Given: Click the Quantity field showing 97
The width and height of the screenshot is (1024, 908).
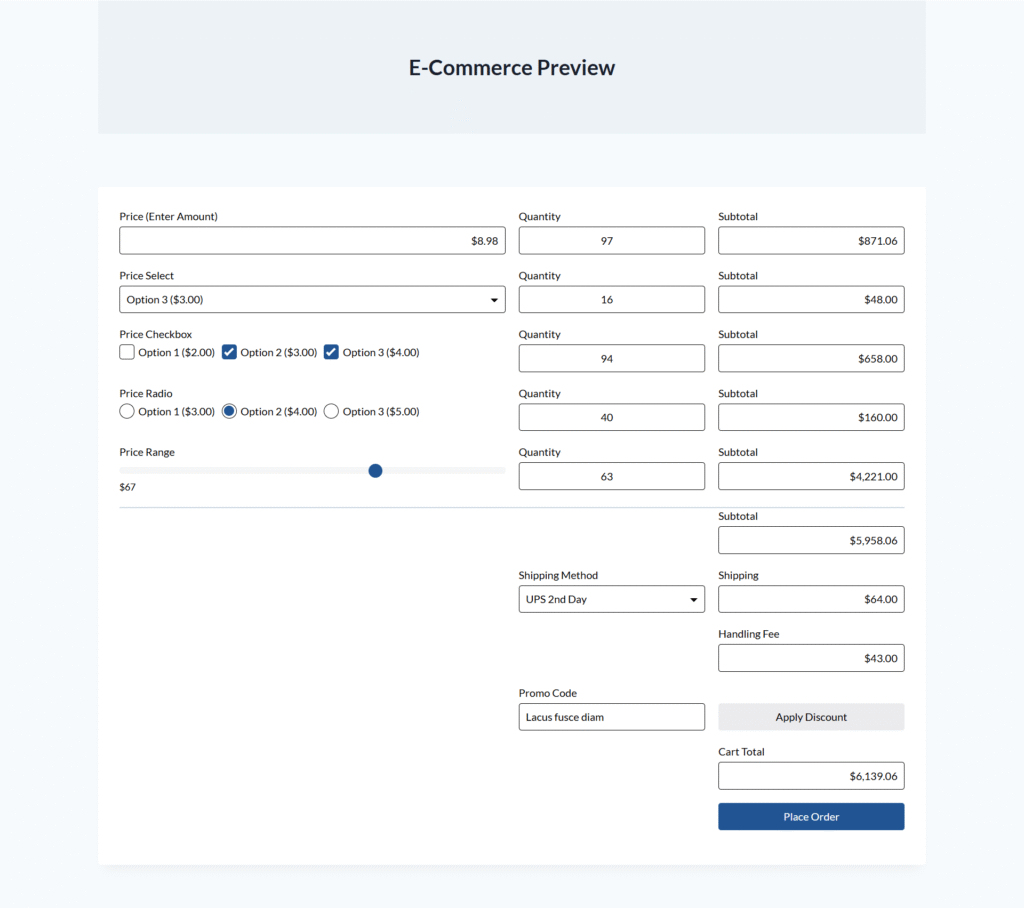Looking at the screenshot, I should 611,240.
